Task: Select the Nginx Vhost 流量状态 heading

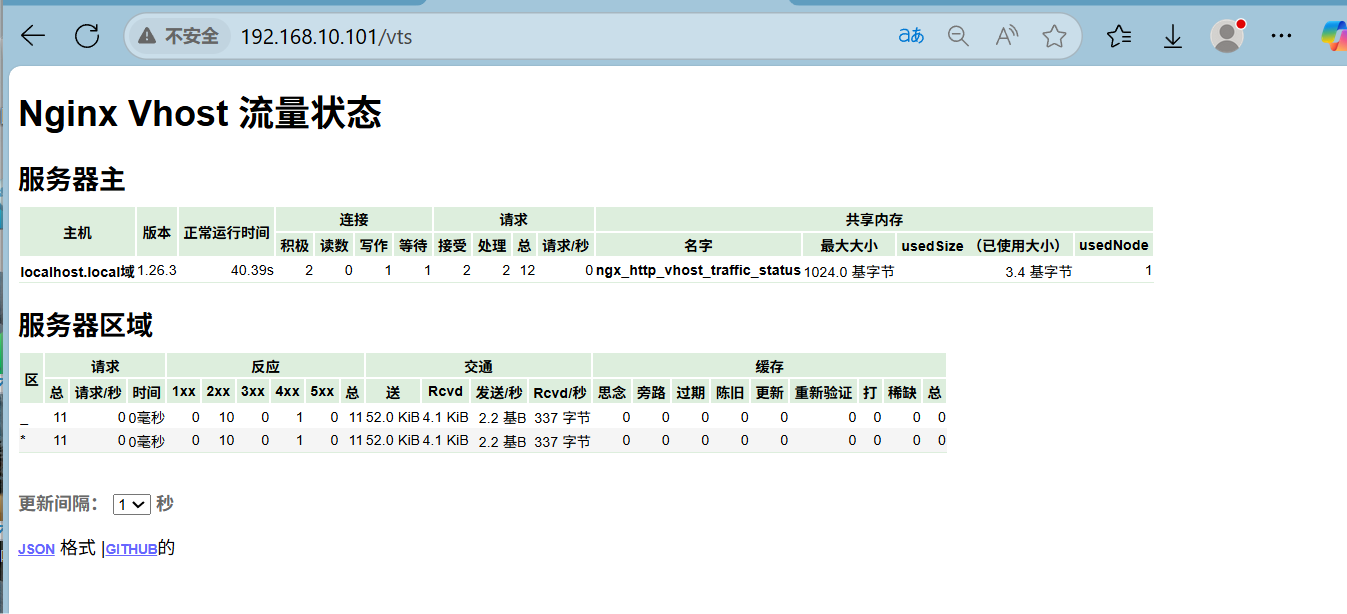Action: (200, 113)
